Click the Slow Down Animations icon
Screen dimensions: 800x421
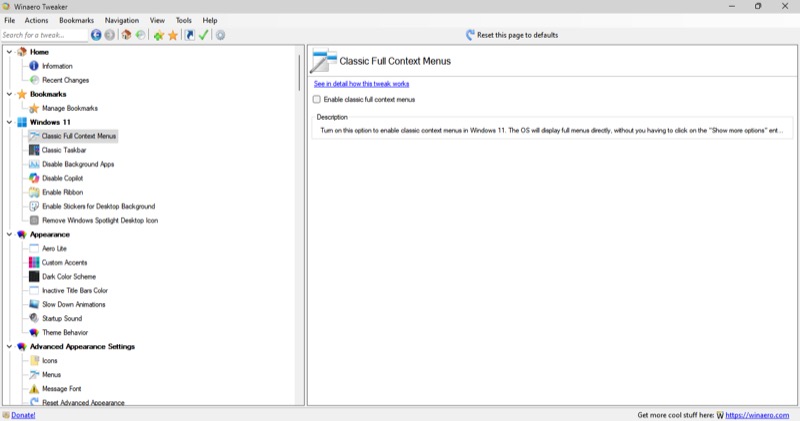34,304
